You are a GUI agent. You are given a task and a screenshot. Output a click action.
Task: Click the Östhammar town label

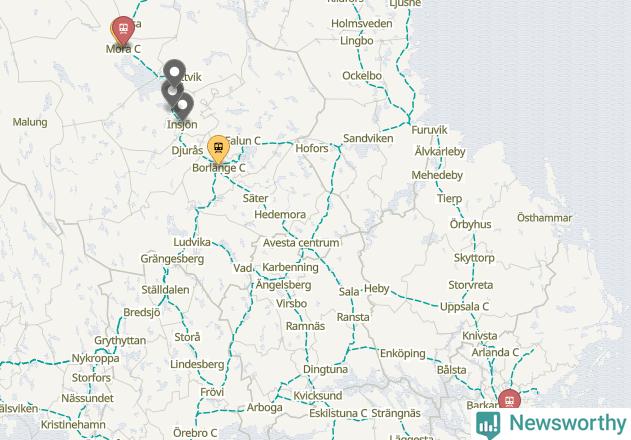(x=544, y=218)
